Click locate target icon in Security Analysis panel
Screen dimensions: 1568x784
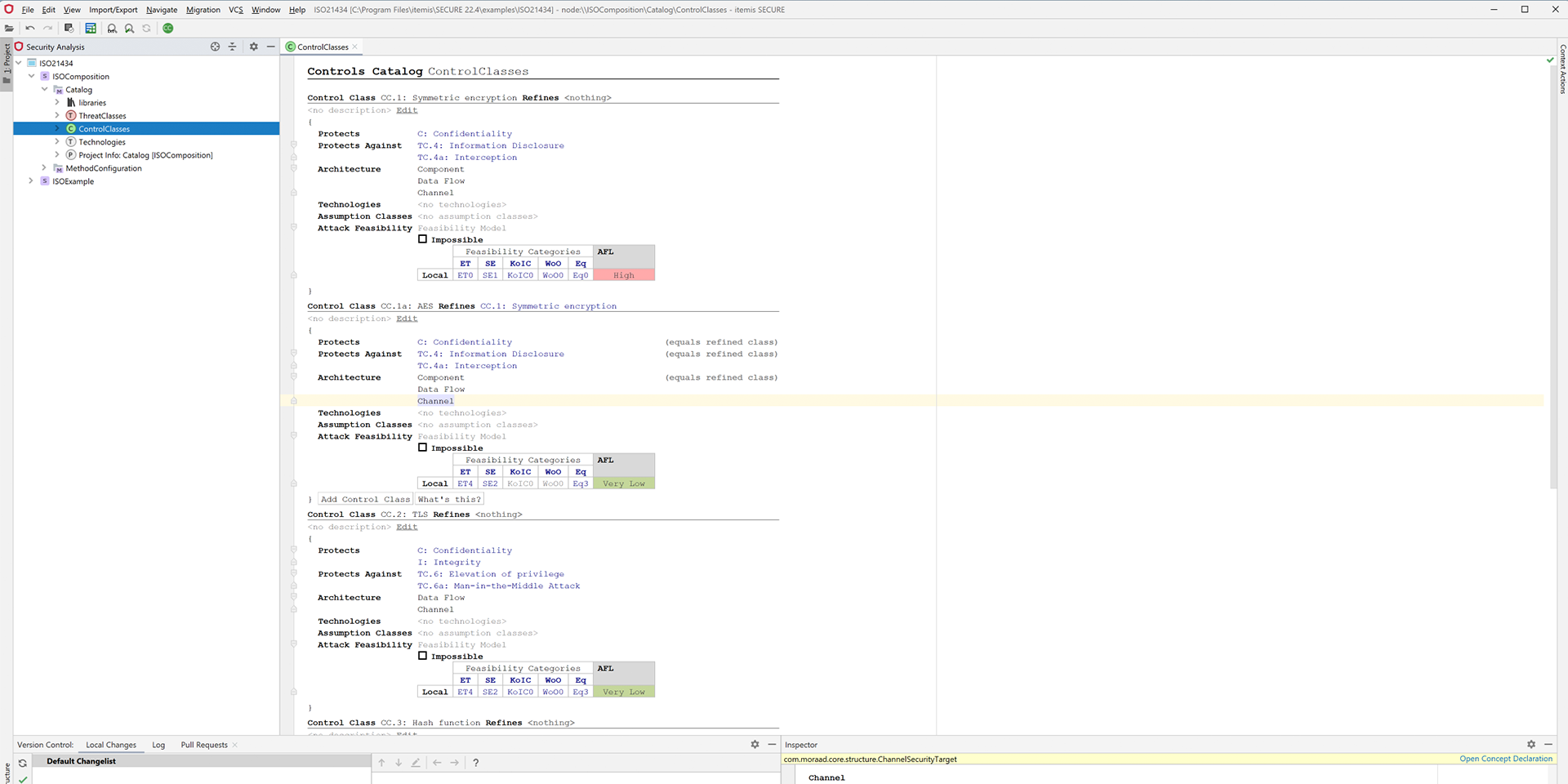pos(215,47)
